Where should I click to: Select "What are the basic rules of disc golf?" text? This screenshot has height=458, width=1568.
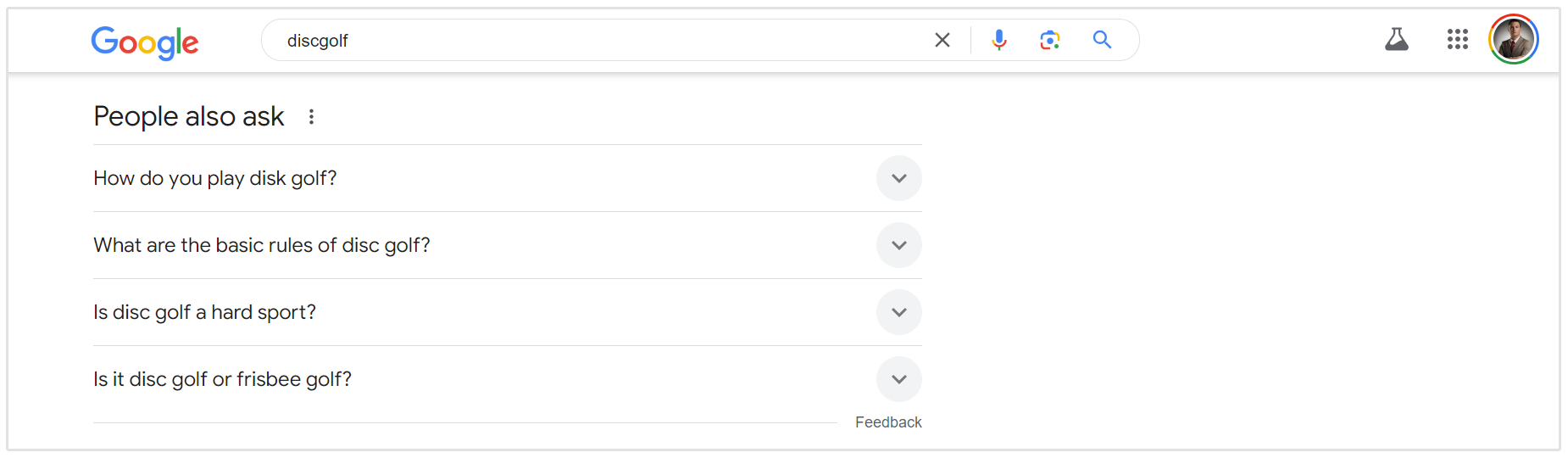click(x=262, y=245)
